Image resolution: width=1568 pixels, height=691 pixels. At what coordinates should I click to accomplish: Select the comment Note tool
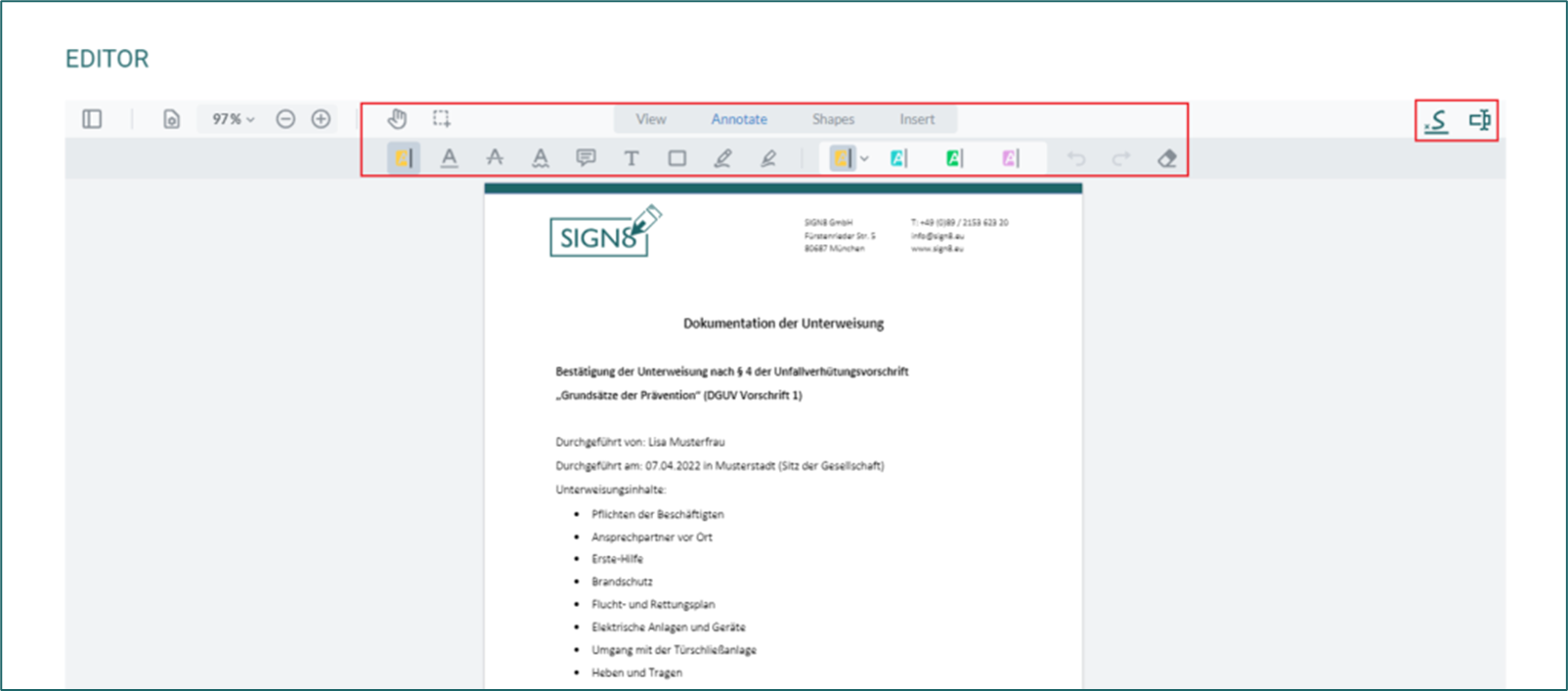586,158
